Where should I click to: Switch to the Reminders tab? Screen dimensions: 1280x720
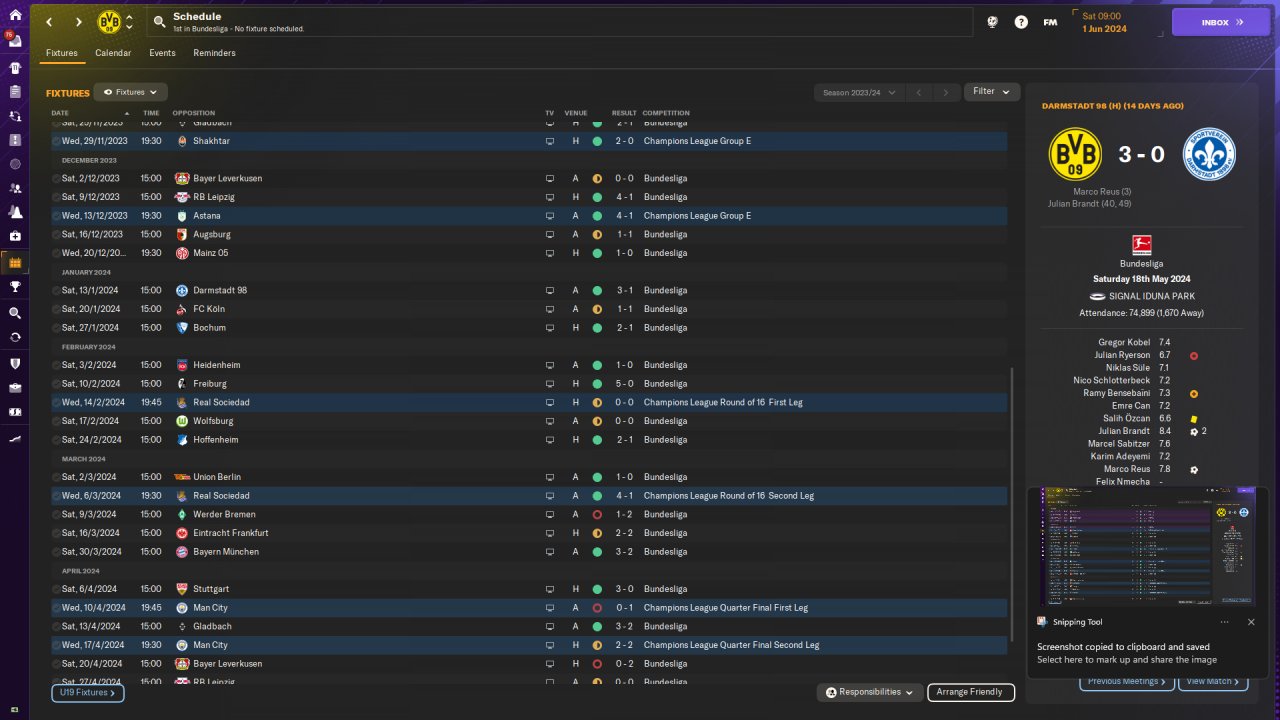[x=215, y=53]
